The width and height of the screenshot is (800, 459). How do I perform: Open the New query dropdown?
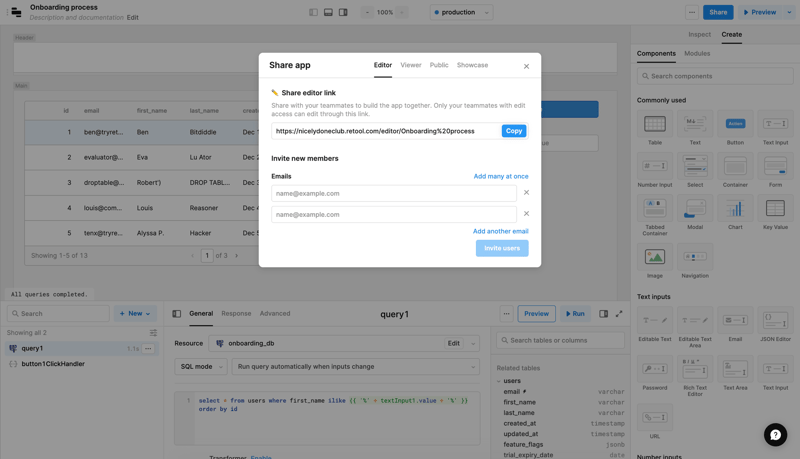point(135,314)
